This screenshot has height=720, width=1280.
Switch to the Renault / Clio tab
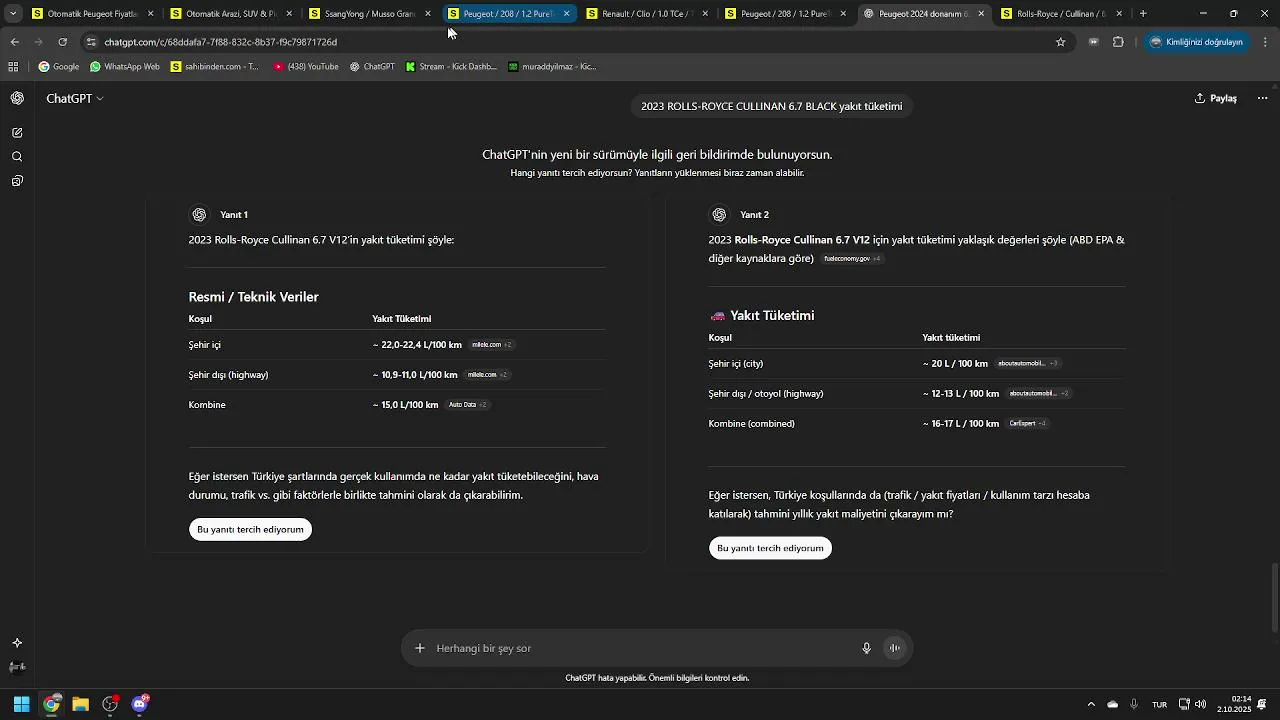click(x=648, y=14)
